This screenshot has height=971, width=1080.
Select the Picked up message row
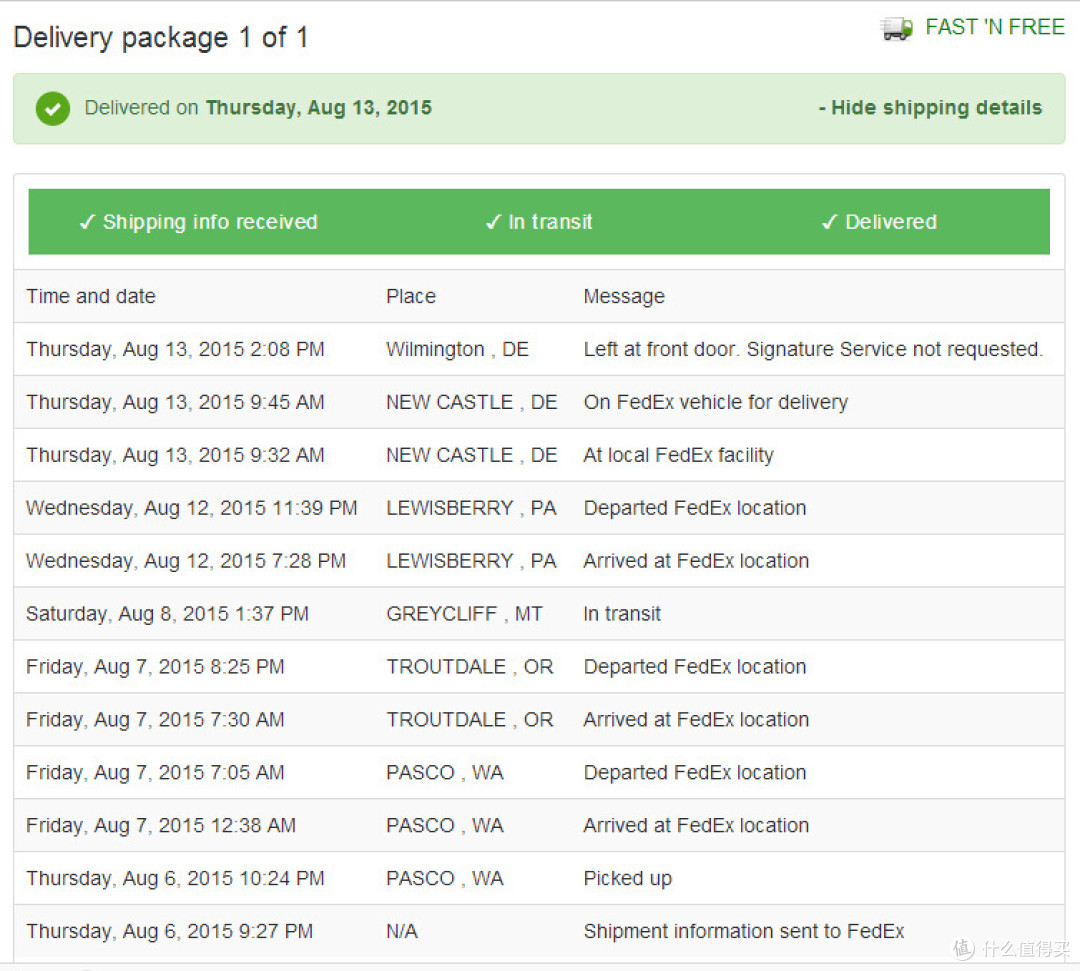tap(539, 878)
